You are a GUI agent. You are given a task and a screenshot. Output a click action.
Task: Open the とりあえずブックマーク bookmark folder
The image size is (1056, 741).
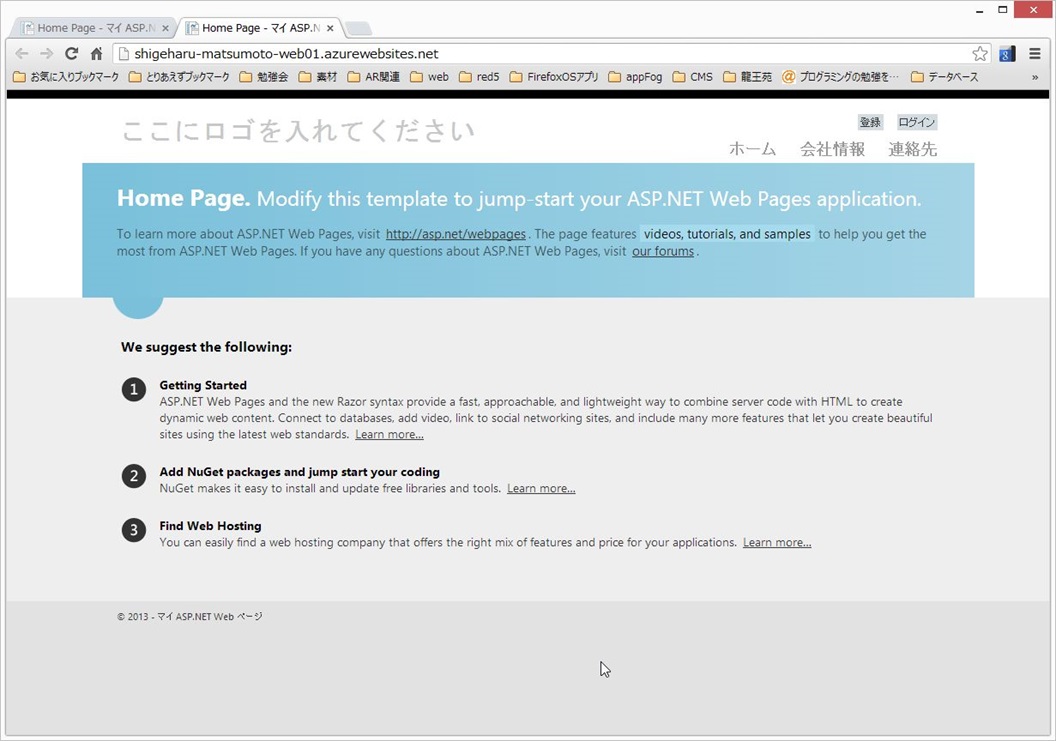pos(179,77)
